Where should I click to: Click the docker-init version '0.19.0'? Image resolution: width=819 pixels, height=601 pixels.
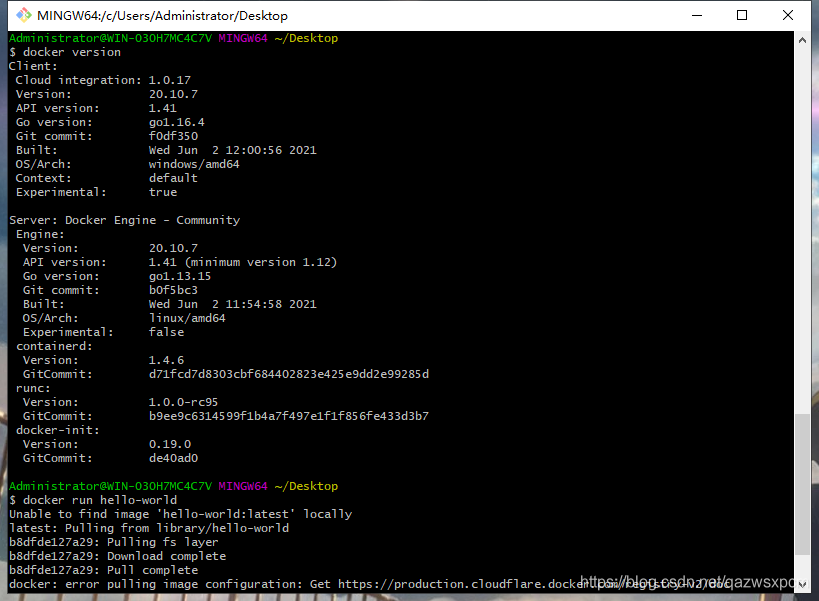170,444
